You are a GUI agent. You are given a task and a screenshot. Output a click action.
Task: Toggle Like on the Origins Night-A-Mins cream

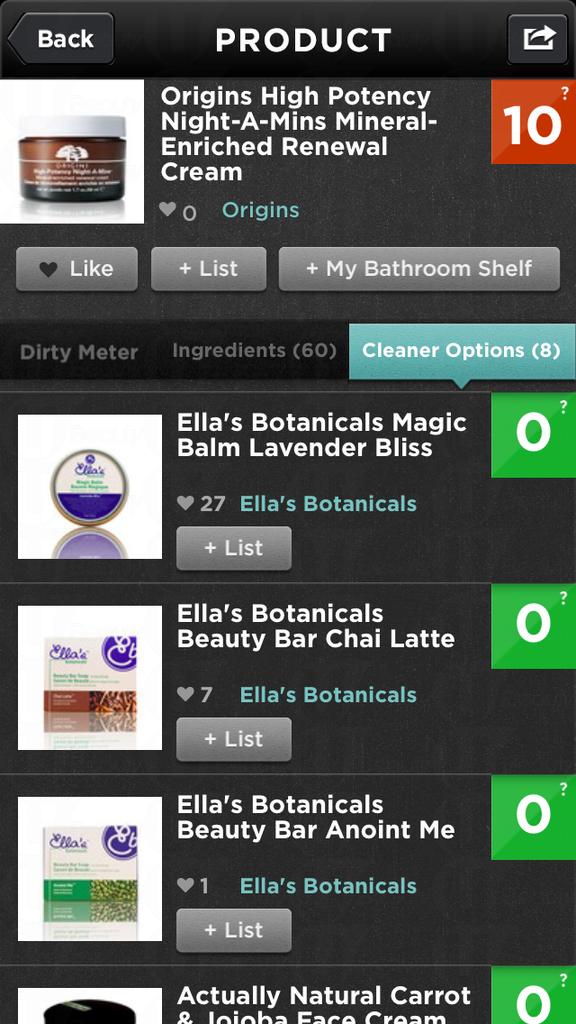pos(77,268)
